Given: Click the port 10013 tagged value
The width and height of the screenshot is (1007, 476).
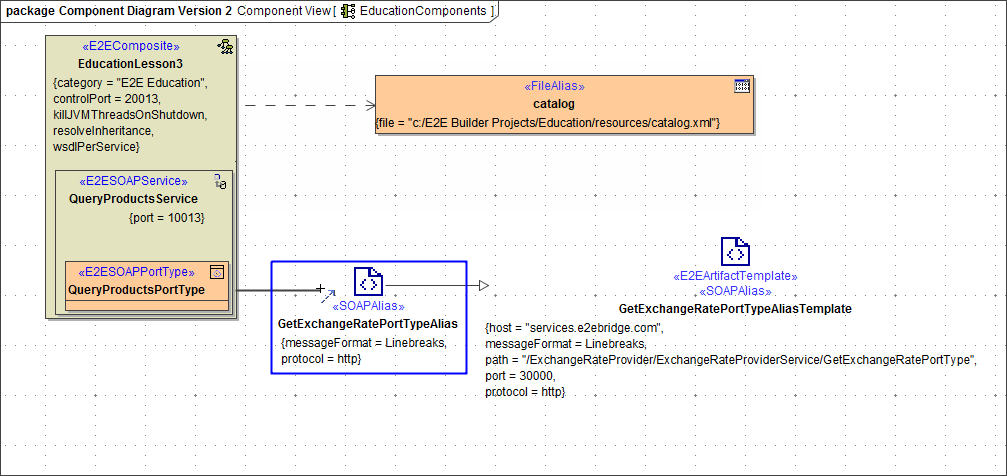Looking at the screenshot, I should point(166,216).
